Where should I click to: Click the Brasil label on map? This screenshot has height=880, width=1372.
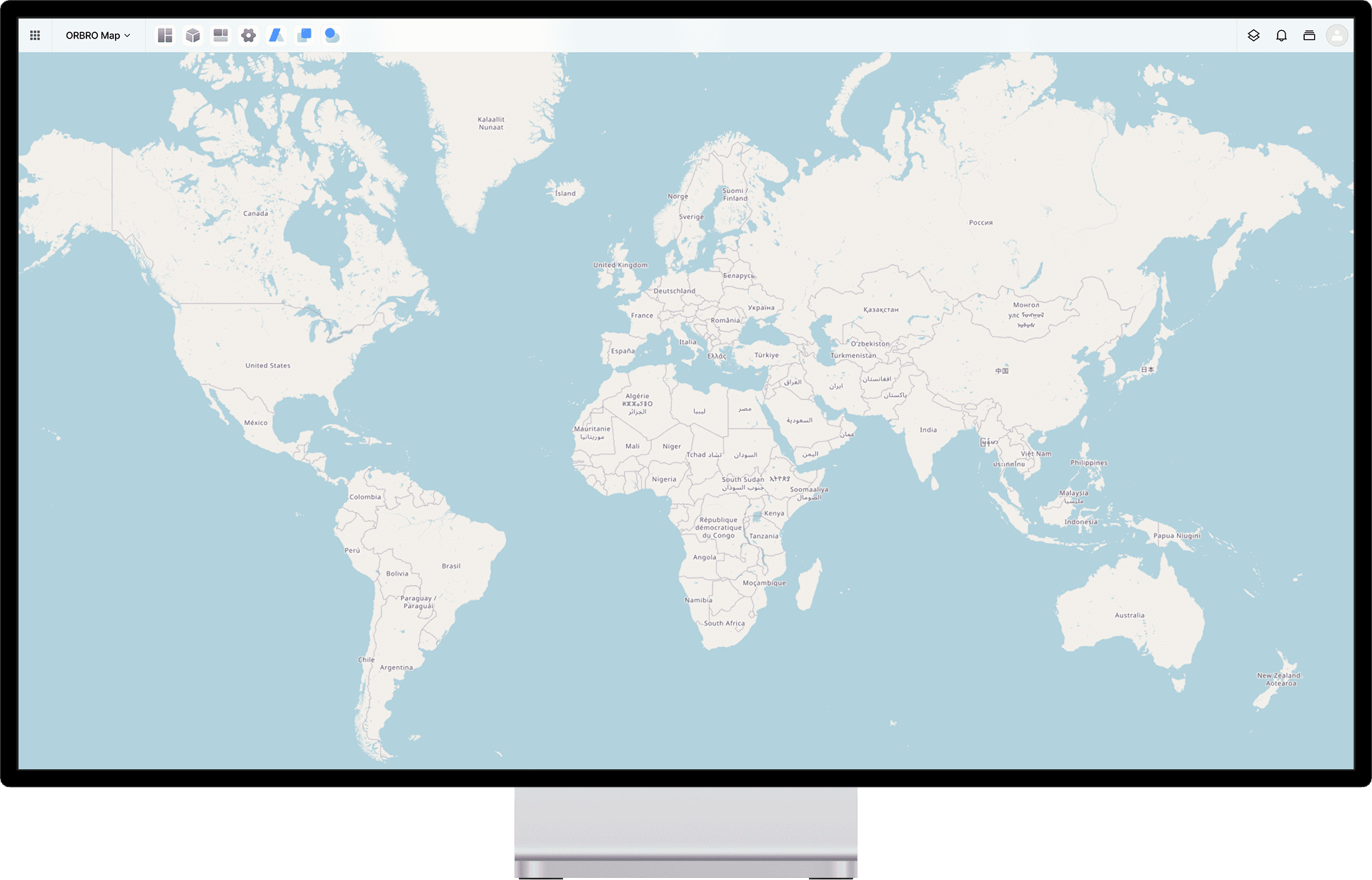(451, 566)
